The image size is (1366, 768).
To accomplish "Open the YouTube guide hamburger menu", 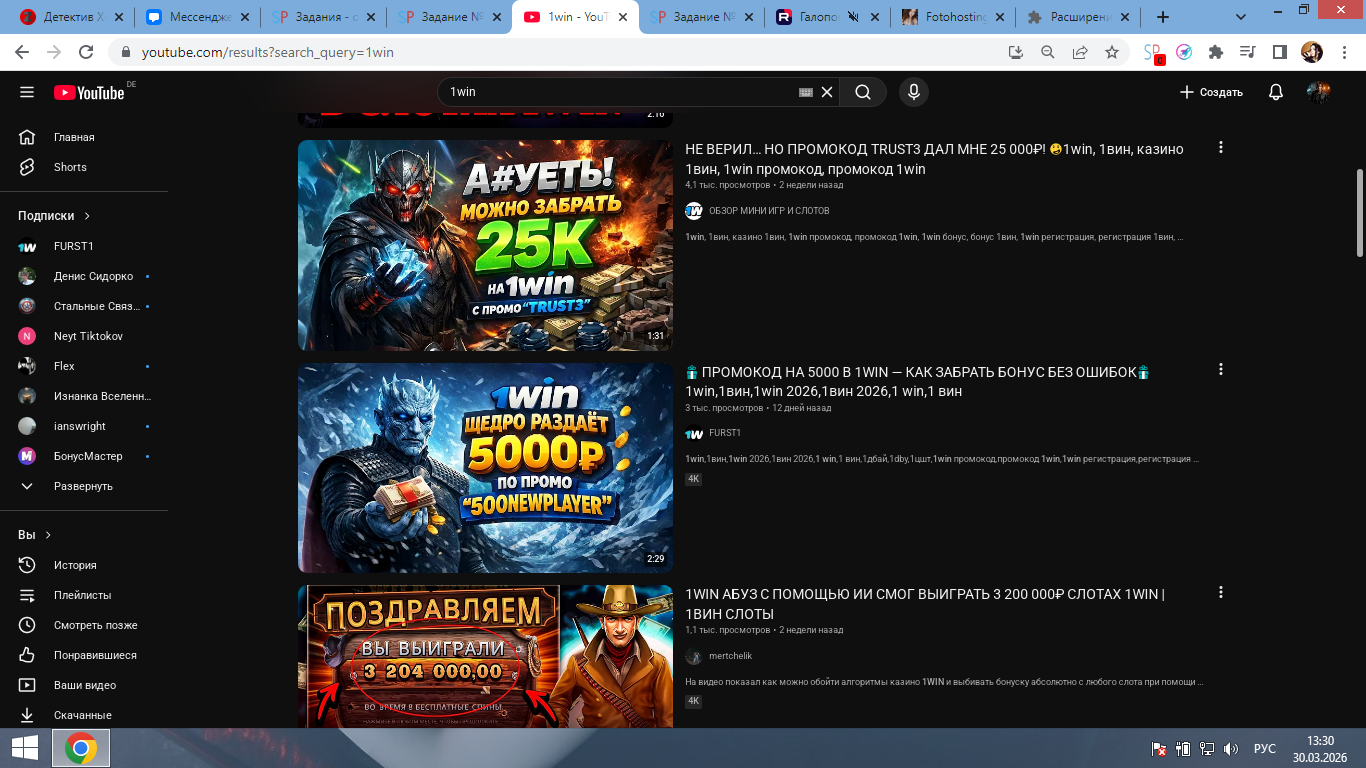I will (27, 92).
